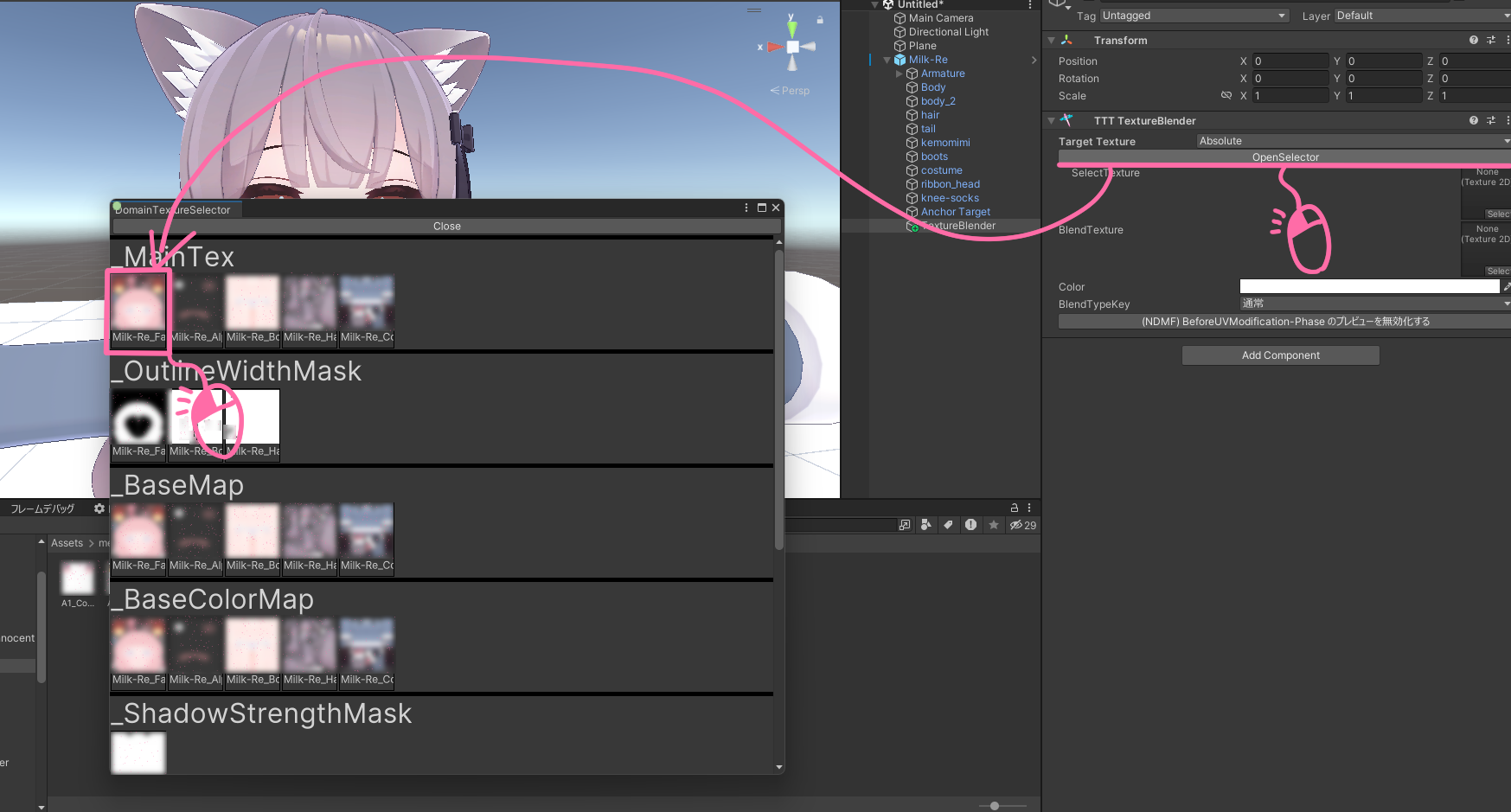
Task: Click the error filter icon in the console toolbar
Action: click(x=971, y=525)
